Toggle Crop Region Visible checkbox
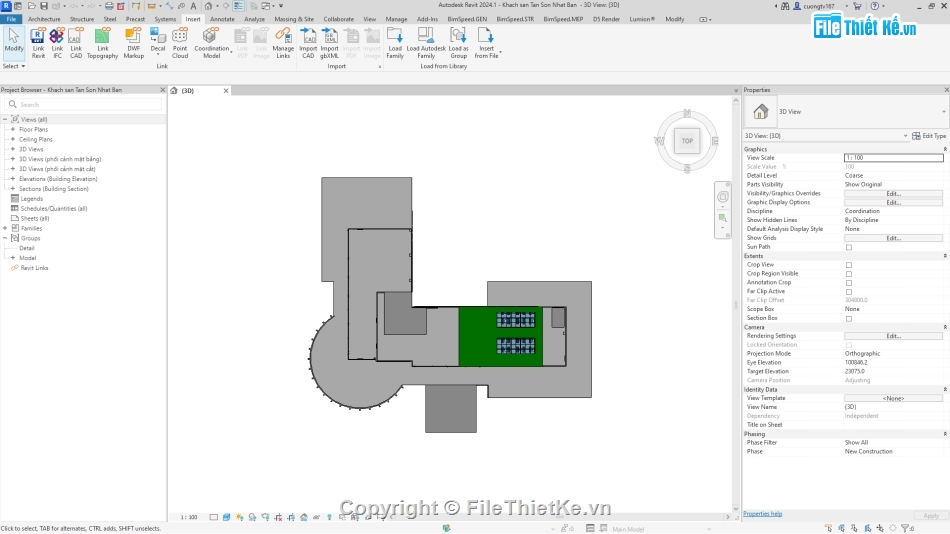Image resolution: width=950 pixels, height=534 pixels. click(849, 274)
